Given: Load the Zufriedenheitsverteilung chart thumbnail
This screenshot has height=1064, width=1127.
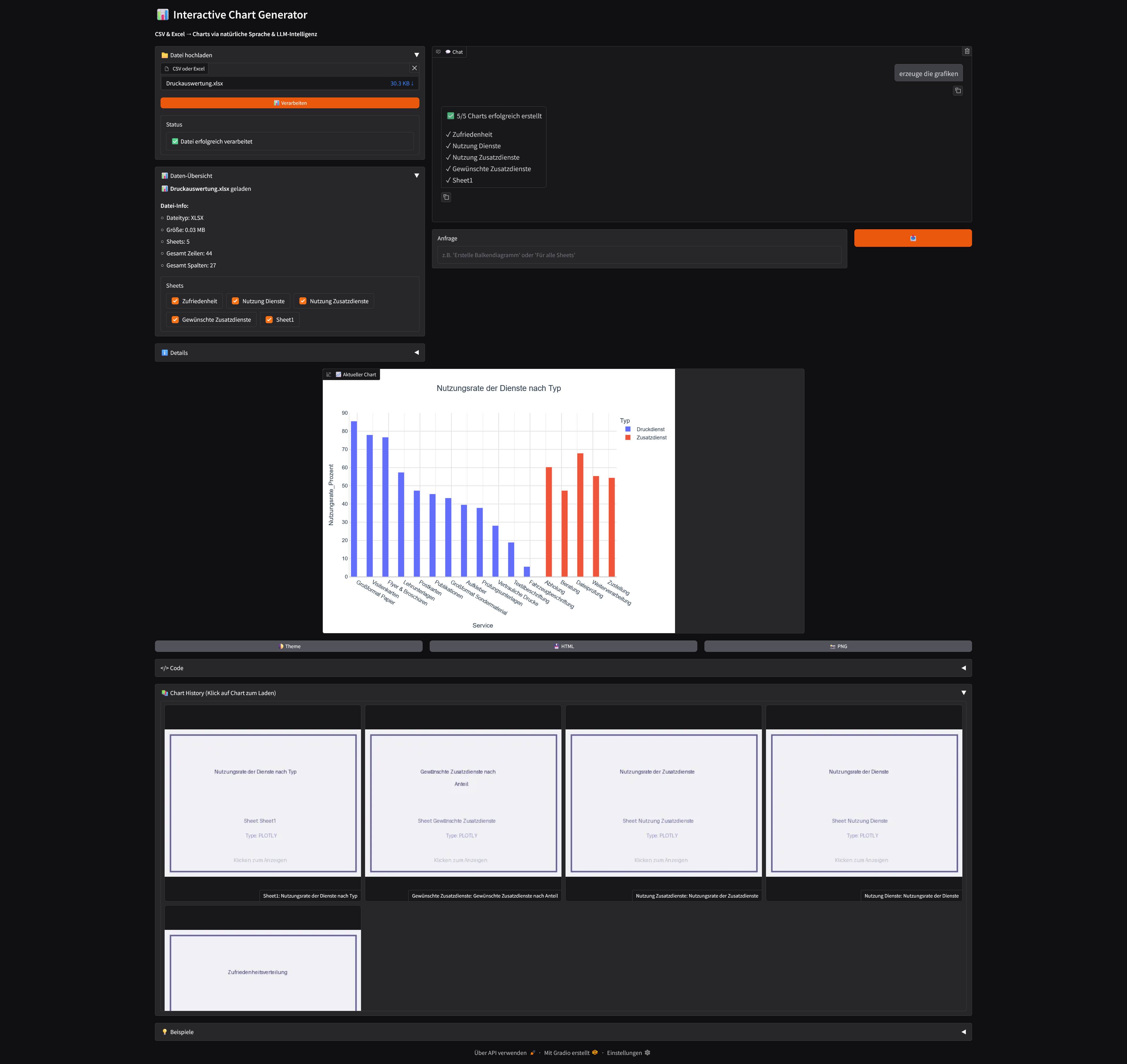Looking at the screenshot, I should click(262, 972).
